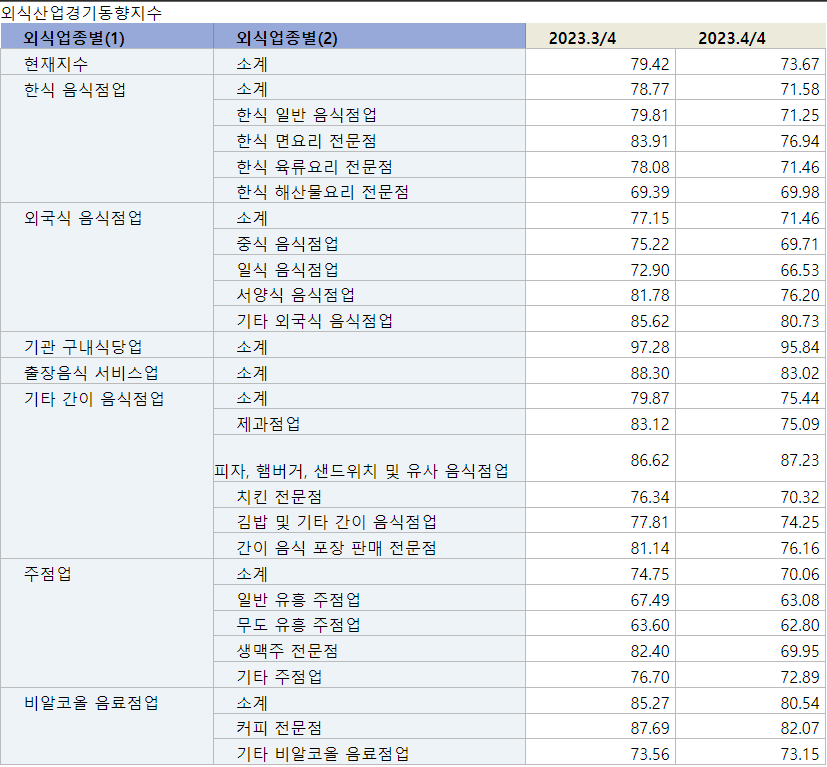
Task: Select the value 73.67
Action: 800,64
